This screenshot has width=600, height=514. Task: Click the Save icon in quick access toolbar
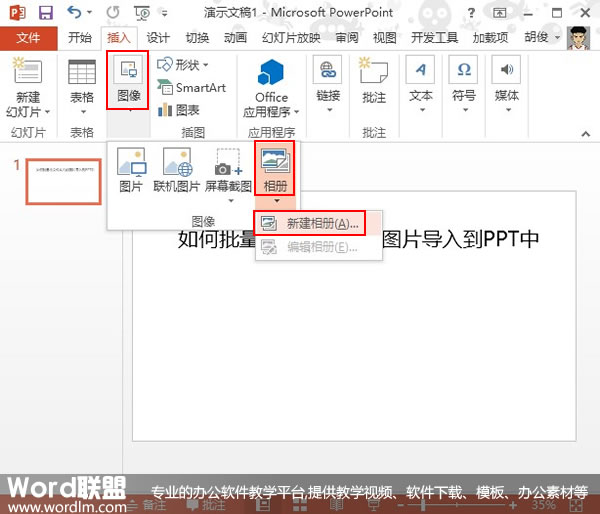point(46,13)
